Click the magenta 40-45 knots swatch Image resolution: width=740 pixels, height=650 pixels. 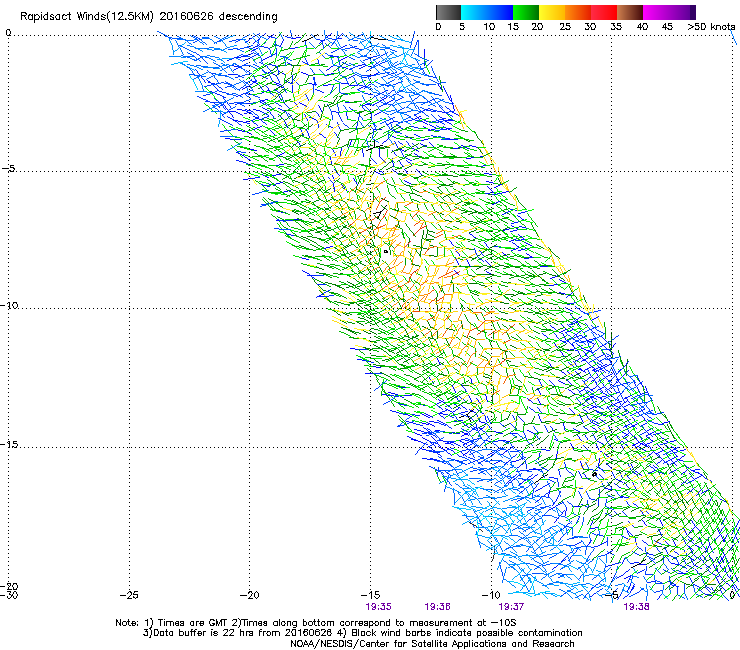(656, 12)
